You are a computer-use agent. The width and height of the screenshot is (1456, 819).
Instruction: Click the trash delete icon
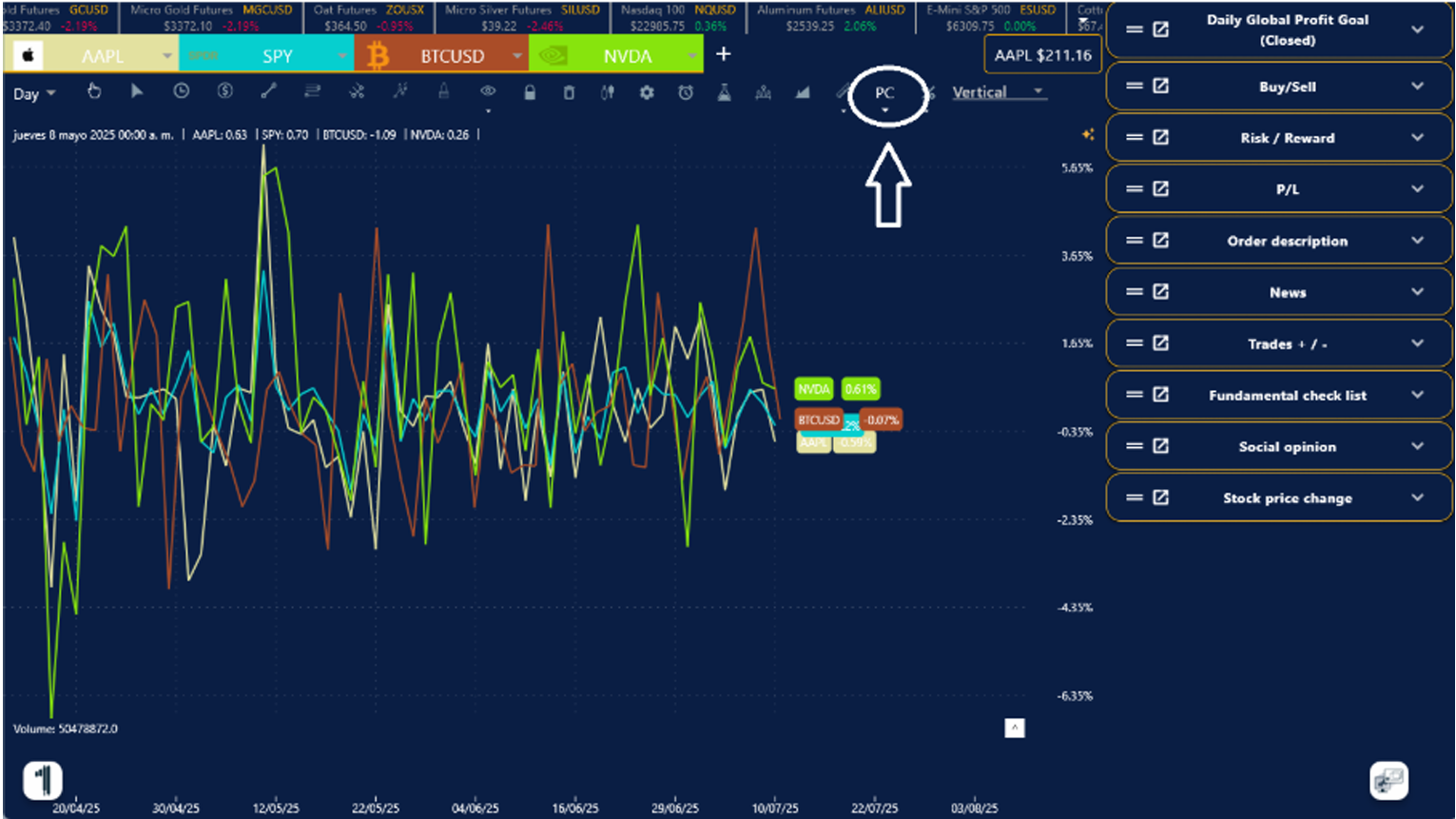(x=569, y=92)
